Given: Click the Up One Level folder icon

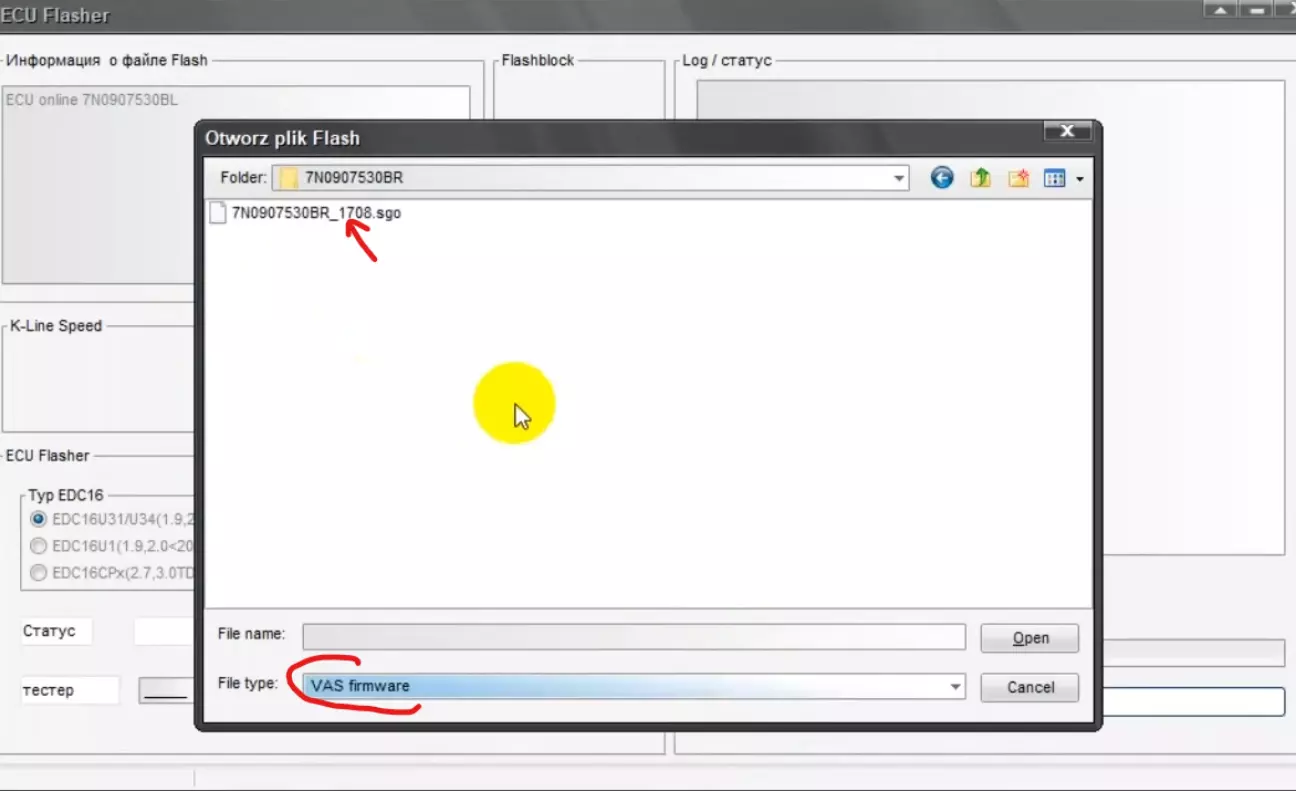Looking at the screenshot, I should 980,178.
